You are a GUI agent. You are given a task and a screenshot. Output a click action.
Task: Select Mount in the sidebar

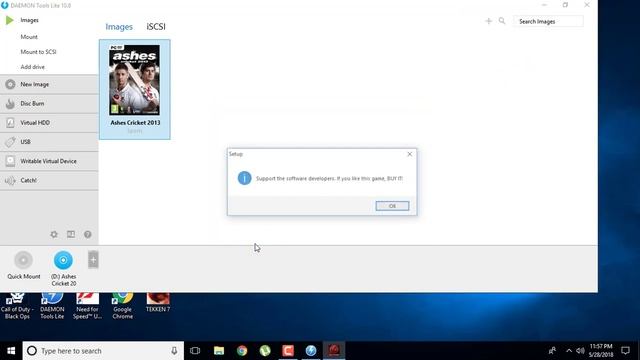pos(29,37)
